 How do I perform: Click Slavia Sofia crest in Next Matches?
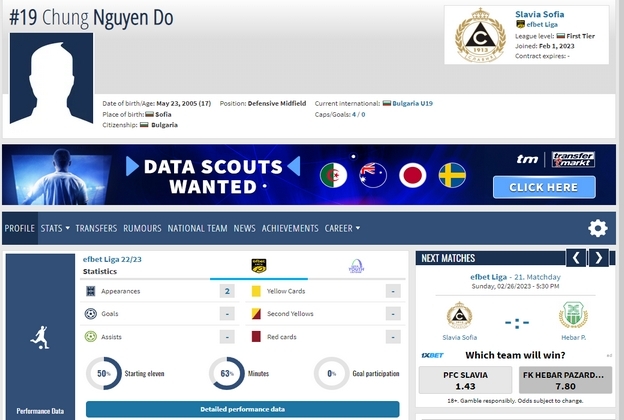click(x=459, y=315)
